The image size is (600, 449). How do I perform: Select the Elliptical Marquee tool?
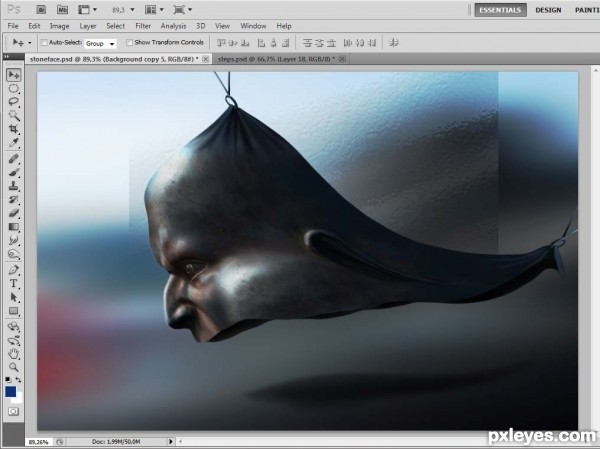pos(14,88)
